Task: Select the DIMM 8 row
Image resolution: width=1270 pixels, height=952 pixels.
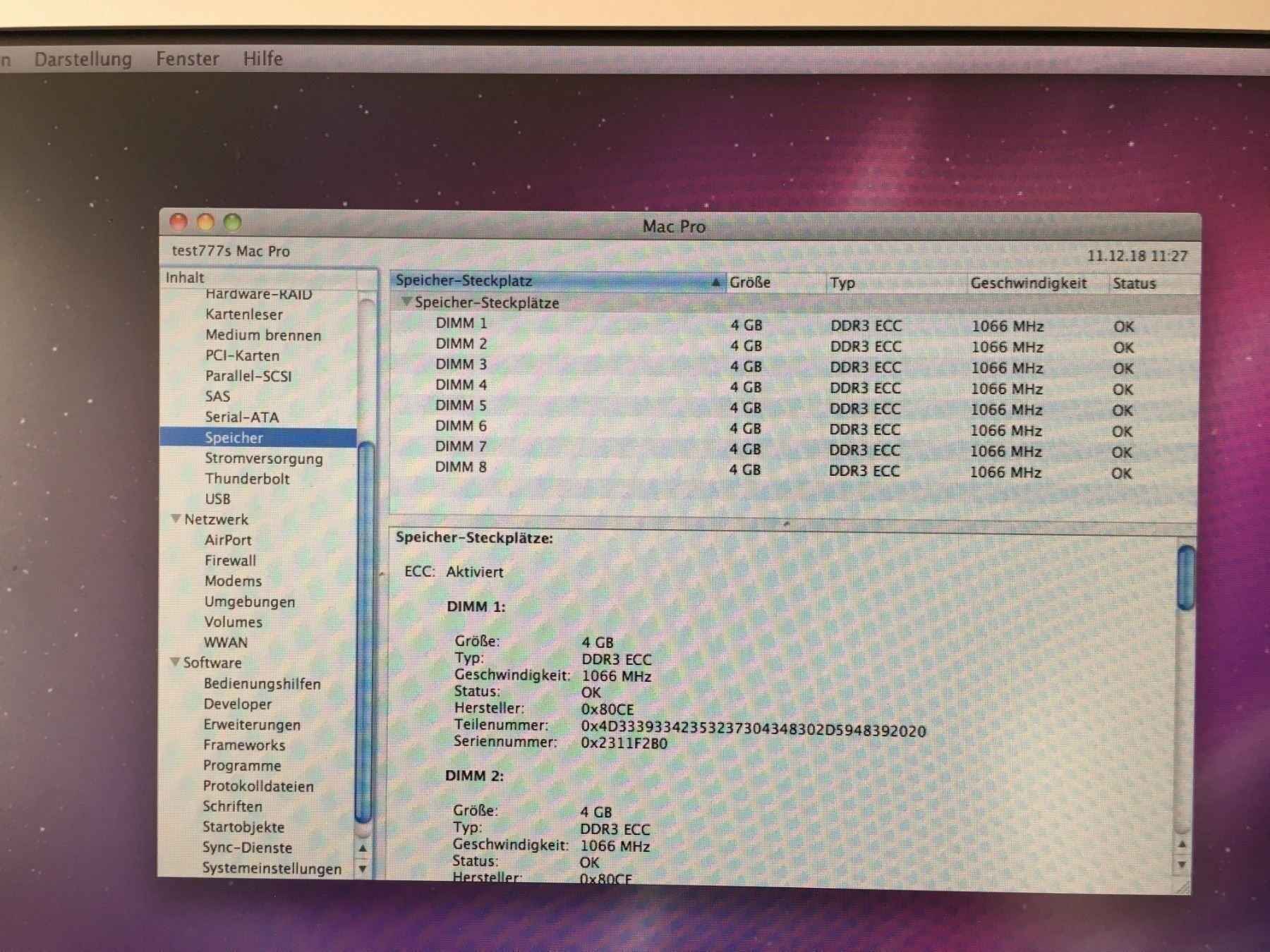Action: click(794, 469)
